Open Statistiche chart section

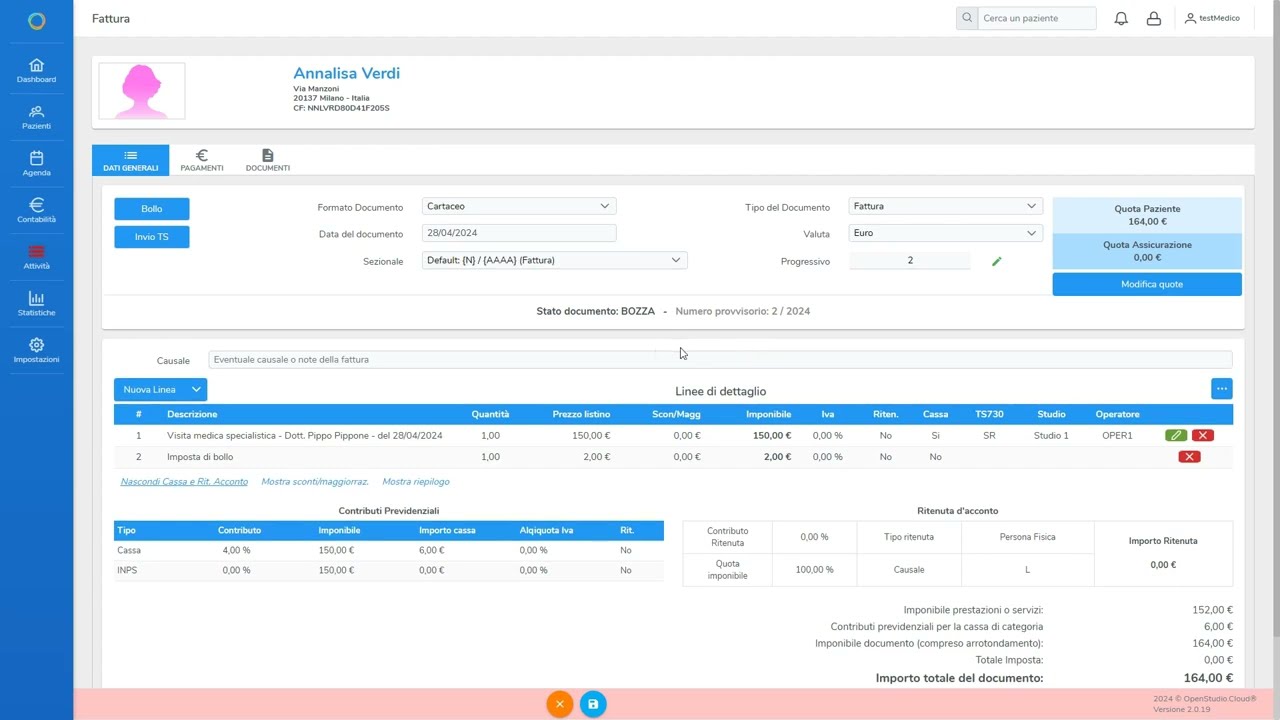click(x=36, y=304)
